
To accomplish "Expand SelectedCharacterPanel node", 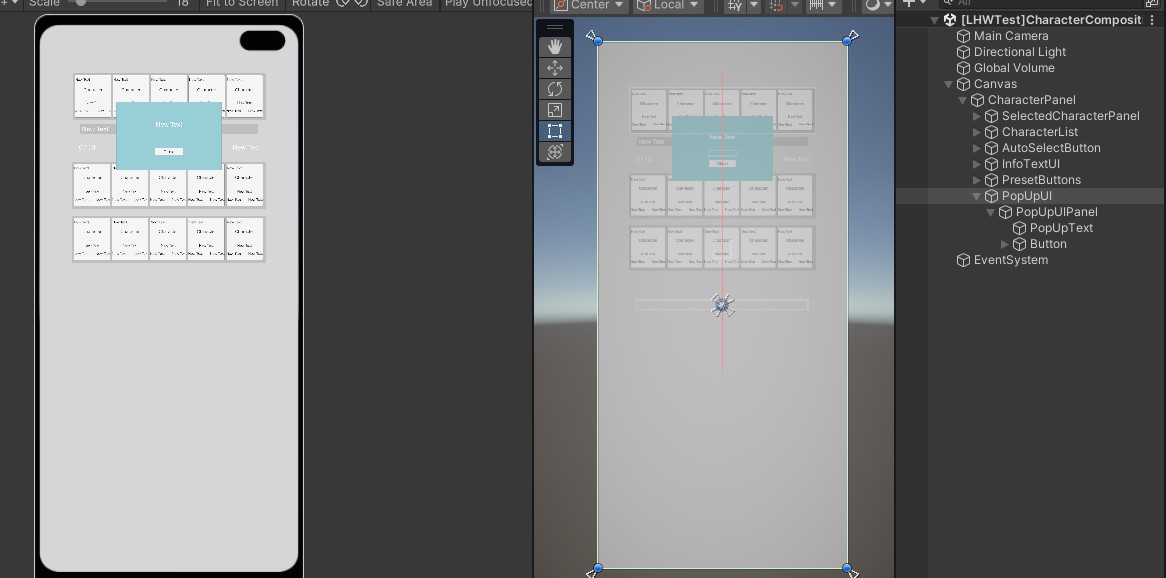I will click(977, 116).
